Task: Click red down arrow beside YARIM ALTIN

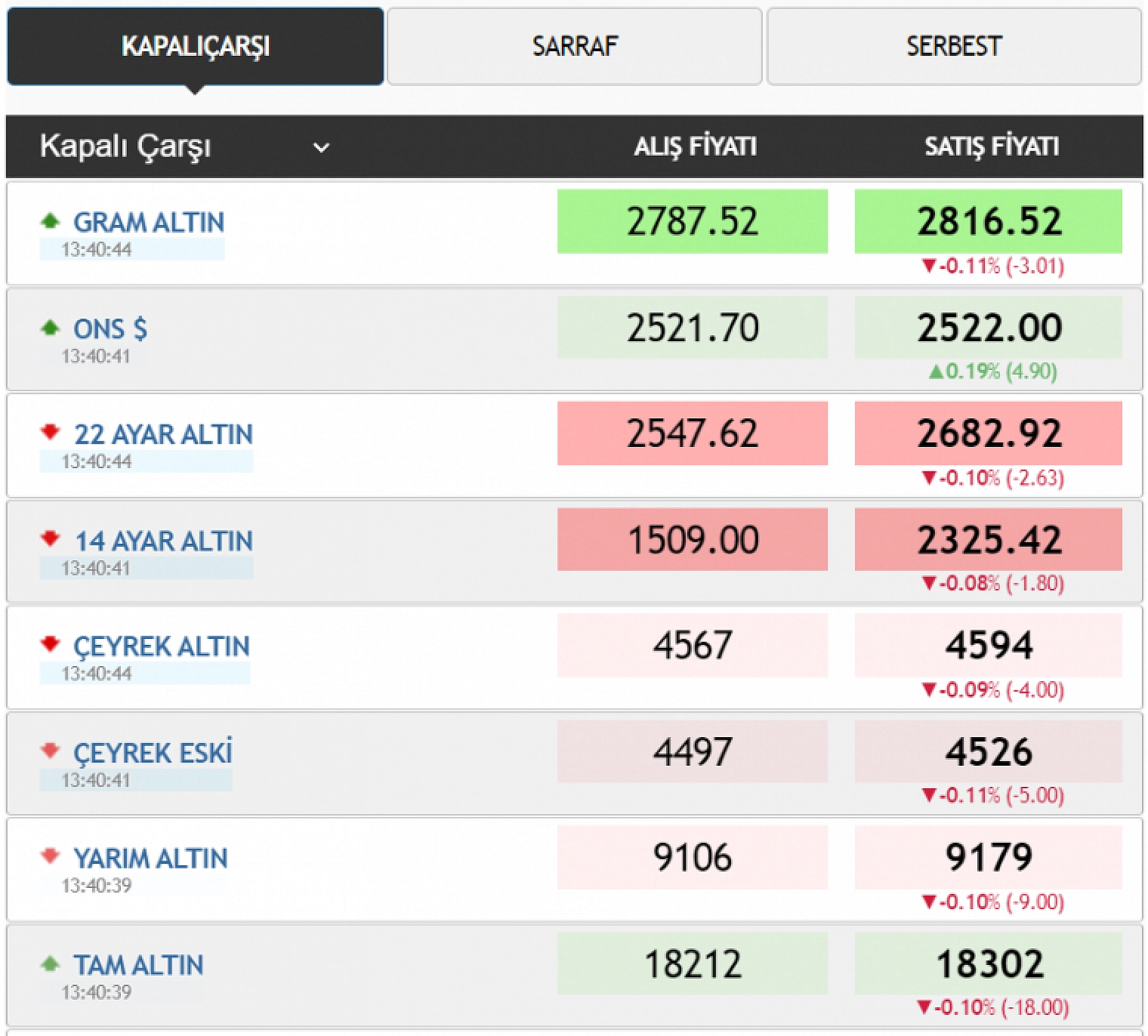Action: click(50, 856)
